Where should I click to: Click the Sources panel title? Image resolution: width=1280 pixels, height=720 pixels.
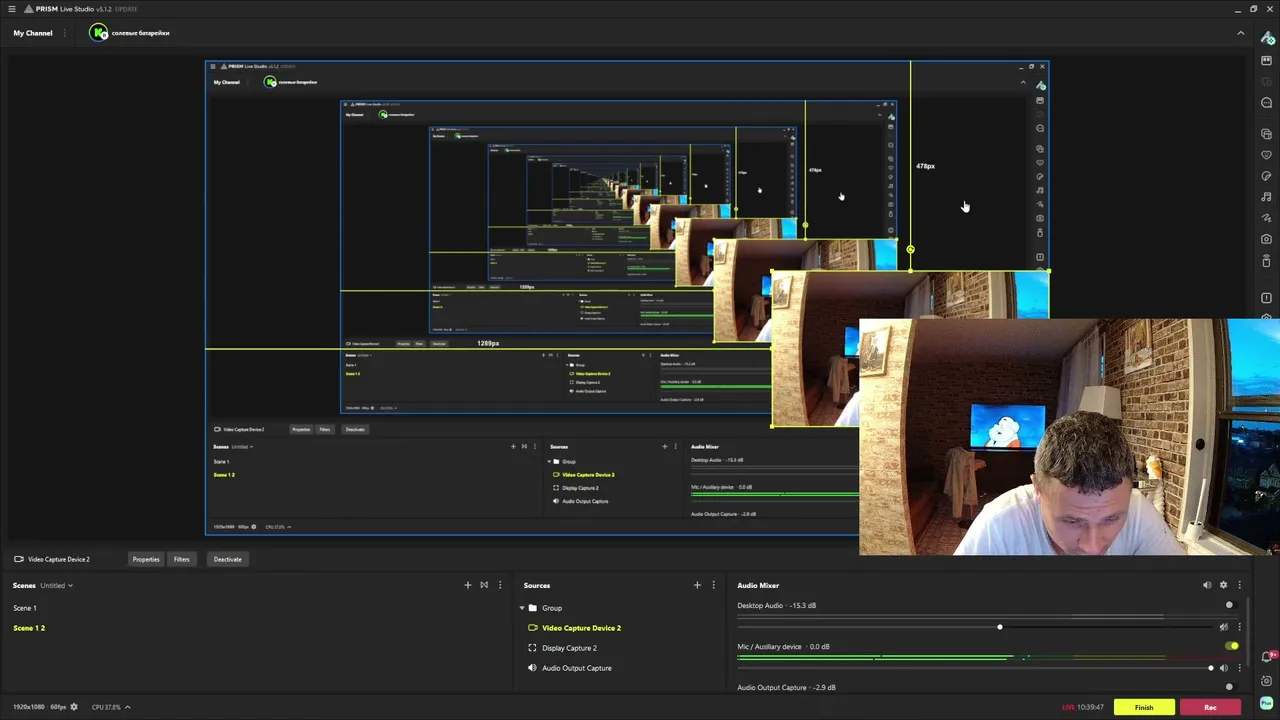(537, 585)
